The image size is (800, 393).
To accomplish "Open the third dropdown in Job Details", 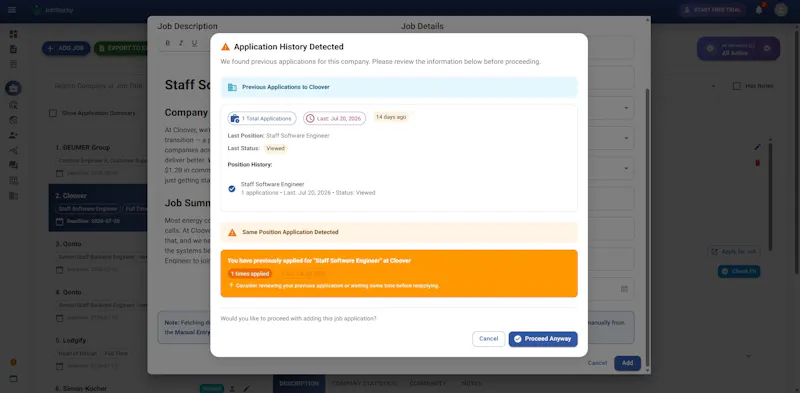I will pyautogui.click(x=626, y=168).
